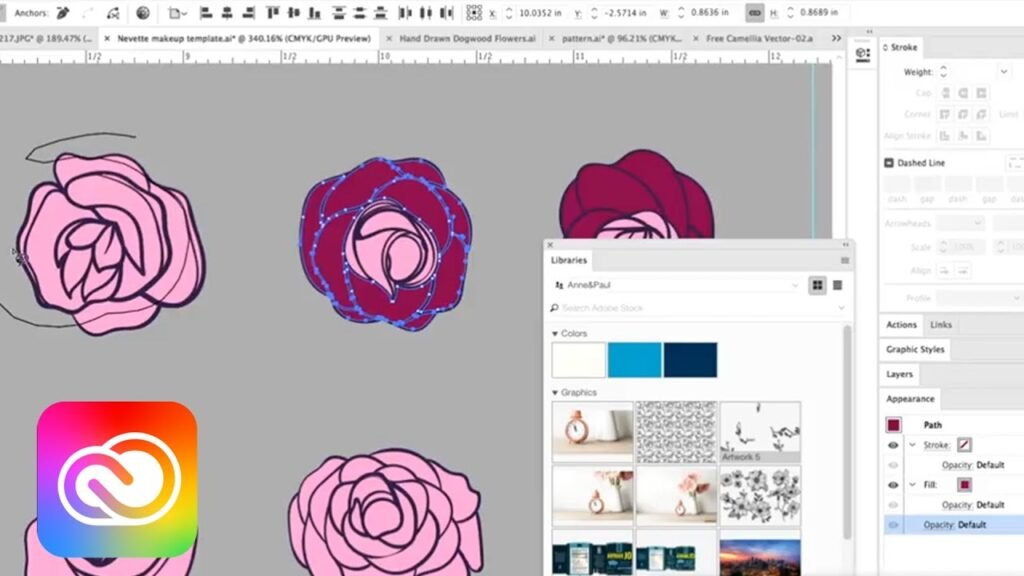Click horizontal distribute center icon
The image size is (1024, 576).
426,12
